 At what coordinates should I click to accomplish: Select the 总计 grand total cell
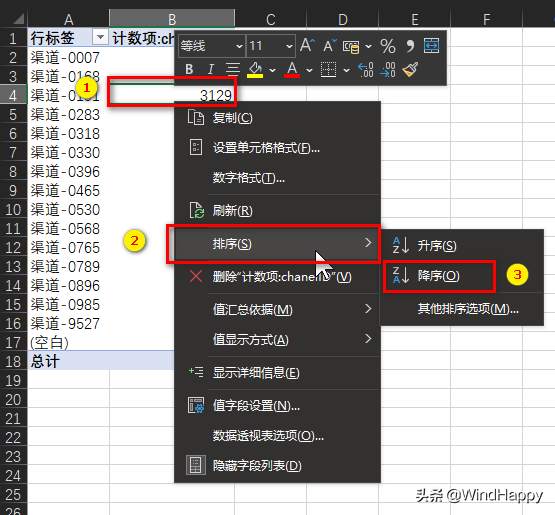point(68,361)
